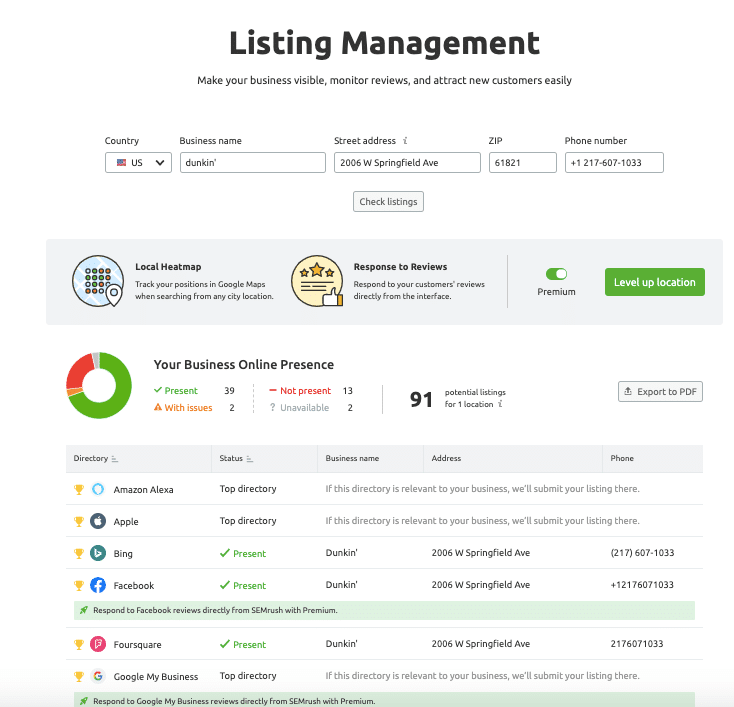The image size is (734, 707).
Task: Click the Business name input field
Action: pyautogui.click(x=253, y=162)
